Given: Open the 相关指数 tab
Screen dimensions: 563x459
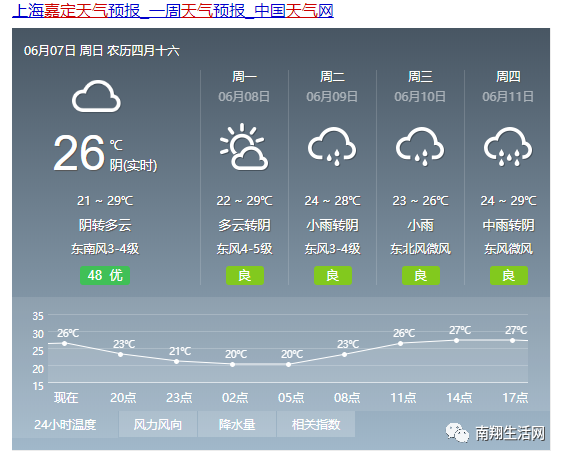Looking at the screenshot, I should point(316,425).
